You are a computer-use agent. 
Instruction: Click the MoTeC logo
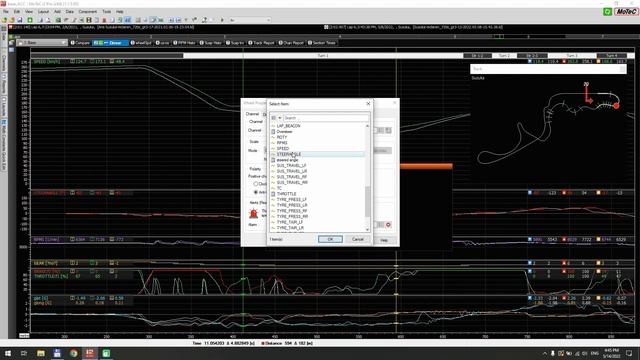[x=626, y=11]
